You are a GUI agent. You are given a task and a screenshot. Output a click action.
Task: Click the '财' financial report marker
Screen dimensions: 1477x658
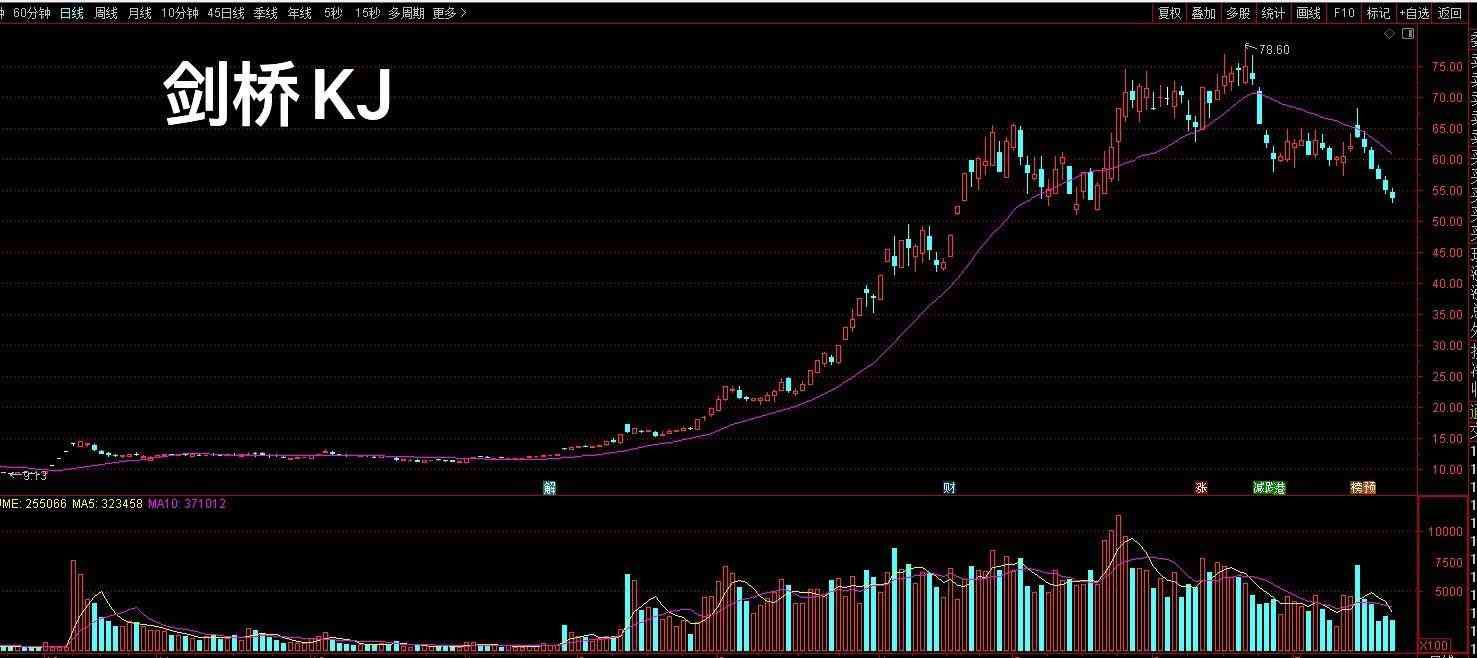coord(949,488)
